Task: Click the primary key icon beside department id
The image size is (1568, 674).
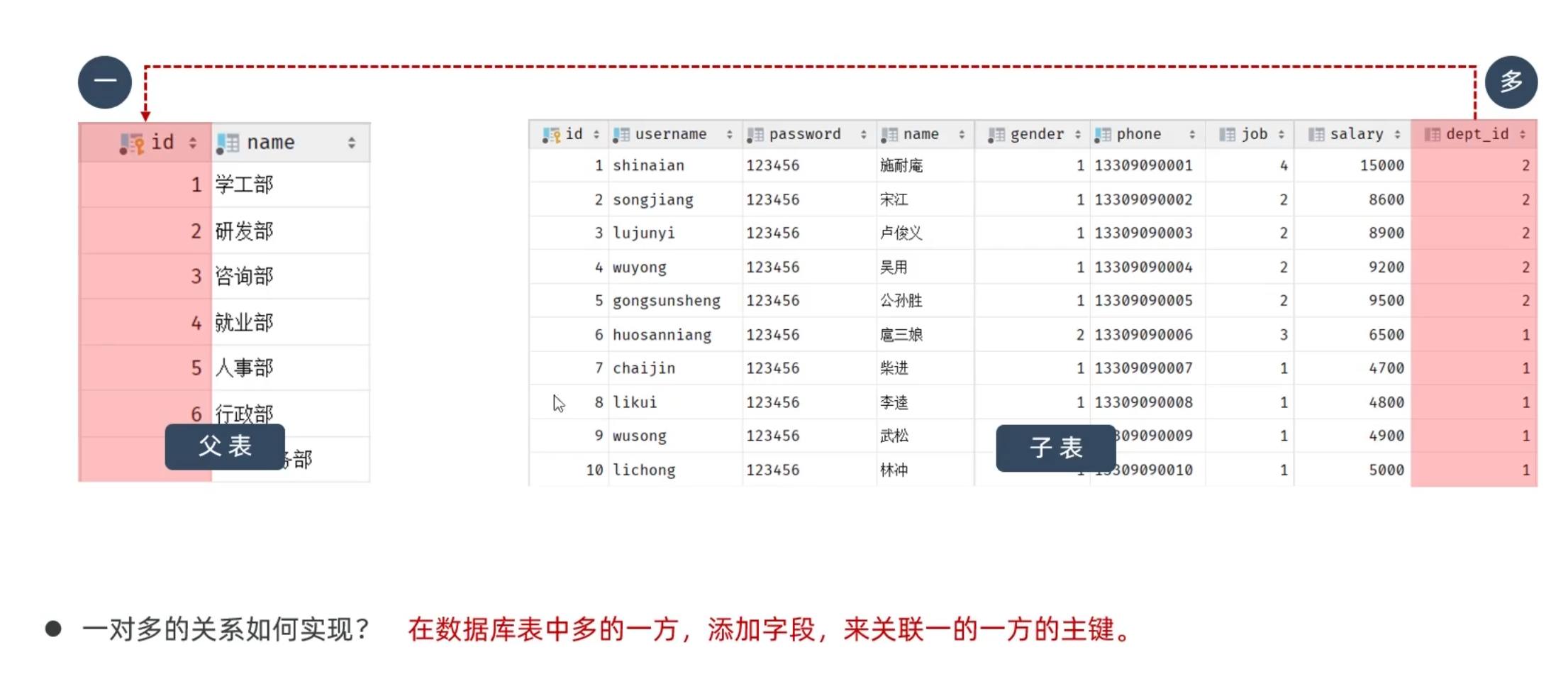Action: [132, 143]
